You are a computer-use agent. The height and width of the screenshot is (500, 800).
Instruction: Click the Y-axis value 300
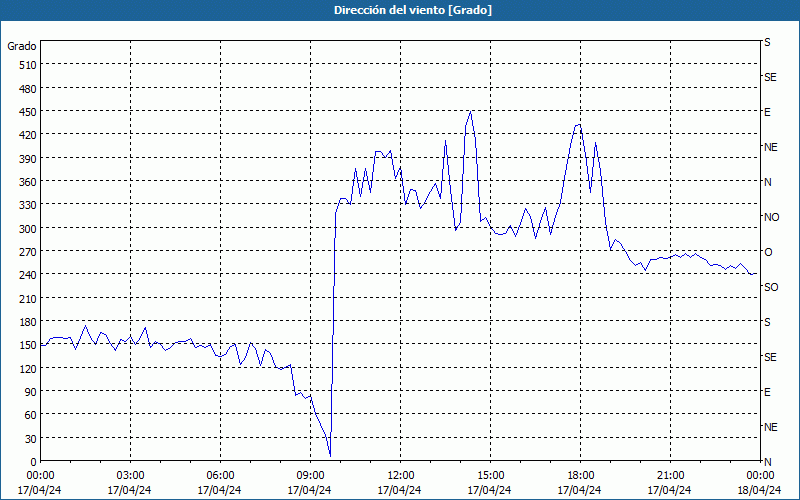click(x=28, y=229)
